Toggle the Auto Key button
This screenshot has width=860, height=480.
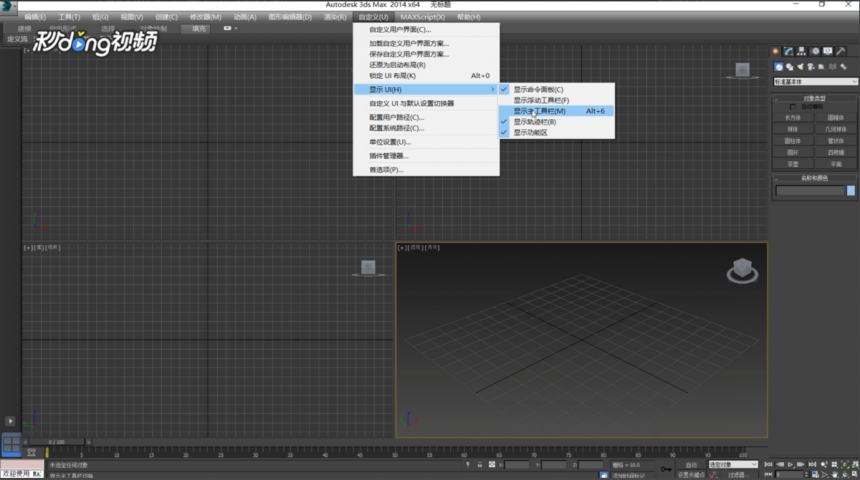coord(691,465)
